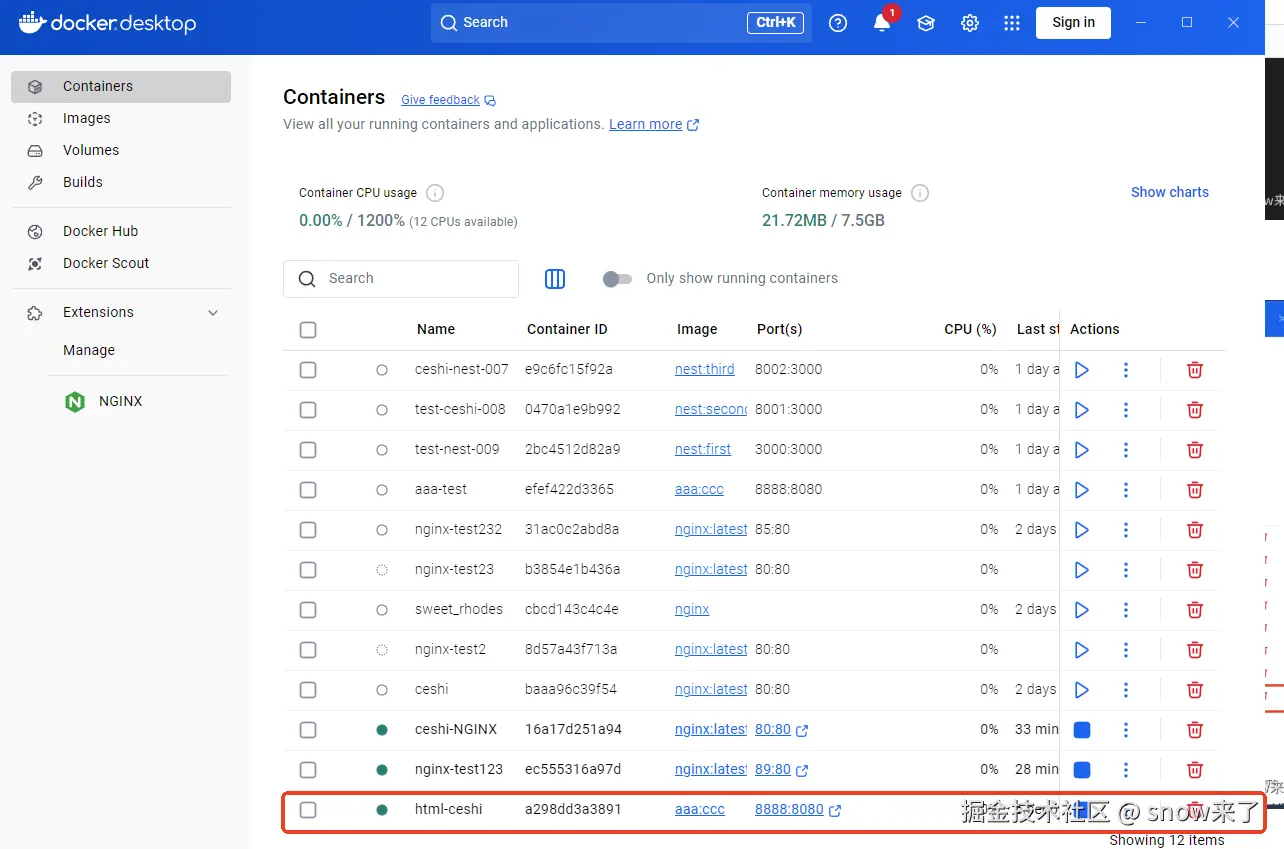1284x849 pixels.
Task: Click Manage under Extensions
Action: click(x=89, y=351)
